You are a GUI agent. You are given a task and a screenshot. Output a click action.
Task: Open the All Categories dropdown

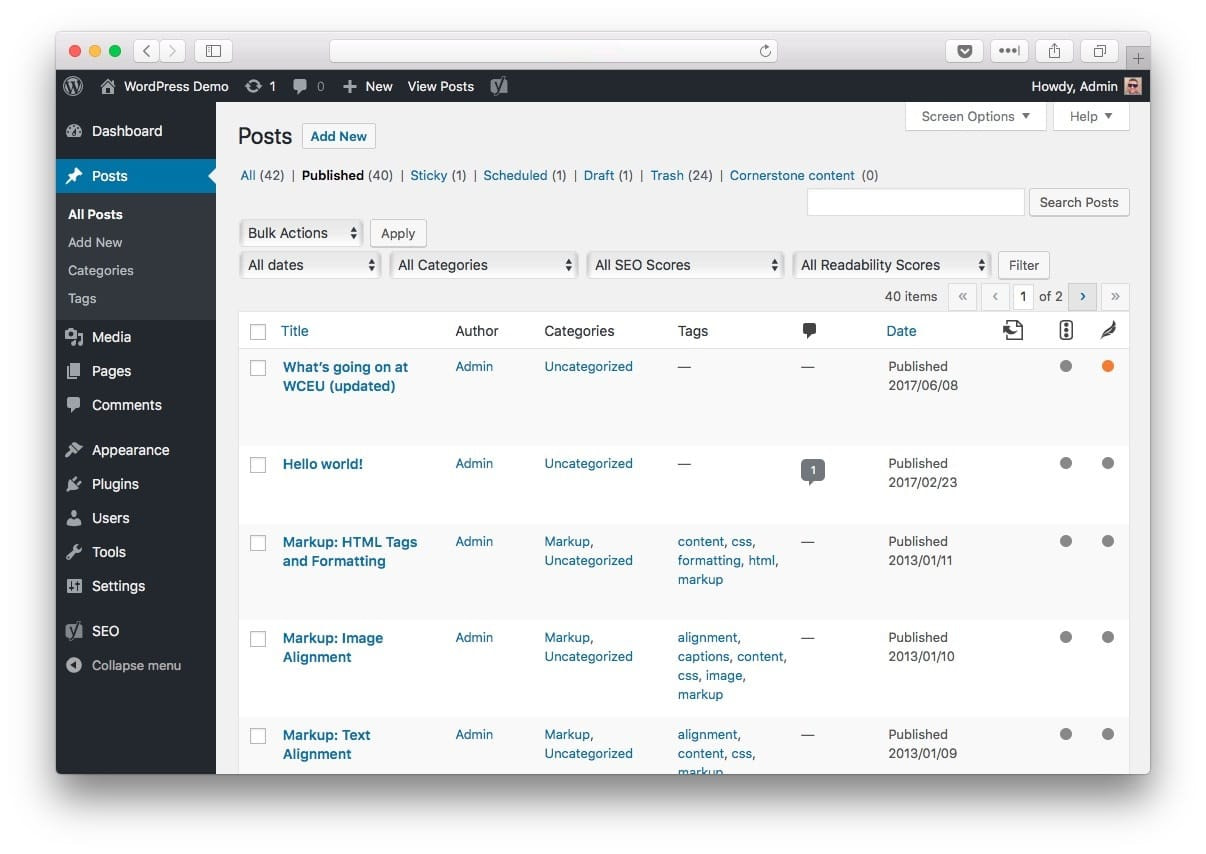coord(483,265)
